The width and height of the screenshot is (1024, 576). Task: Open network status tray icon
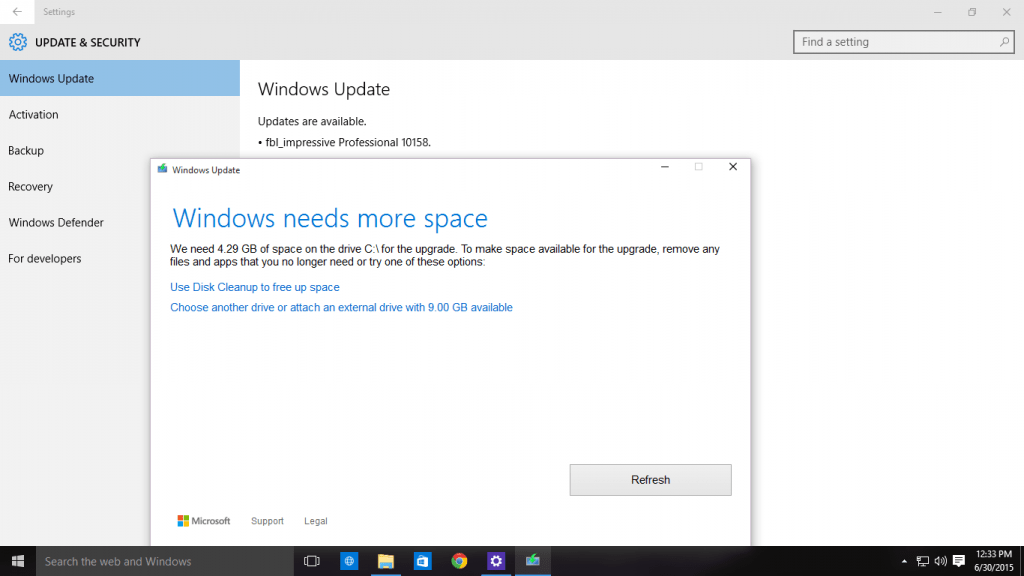coord(923,561)
